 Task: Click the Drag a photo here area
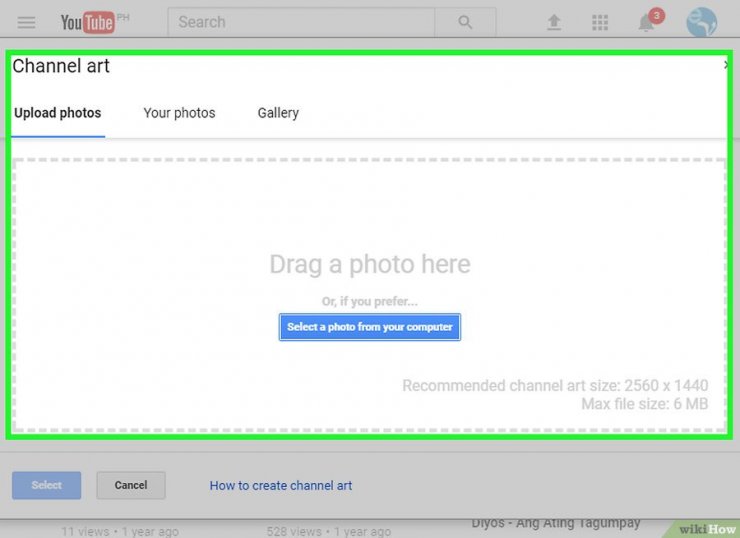coord(370,264)
